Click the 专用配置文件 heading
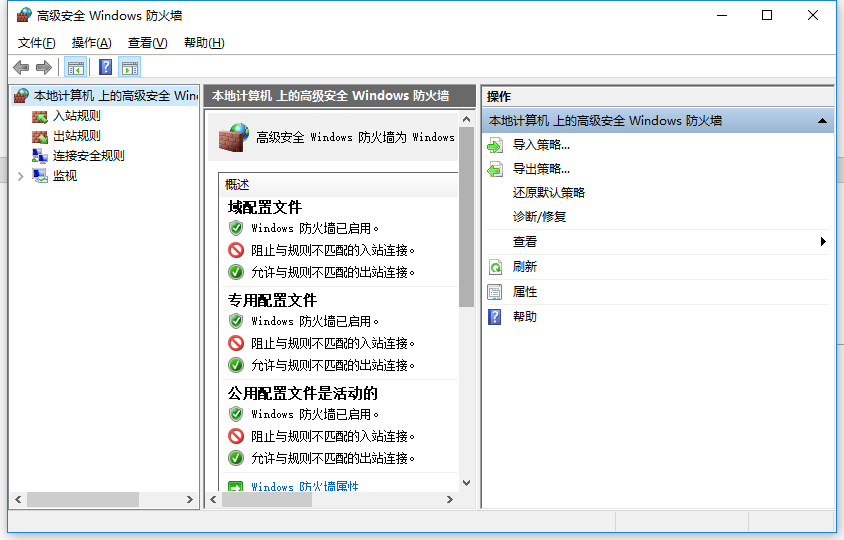This screenshot has height=540, width=844. tap(272, 300)
